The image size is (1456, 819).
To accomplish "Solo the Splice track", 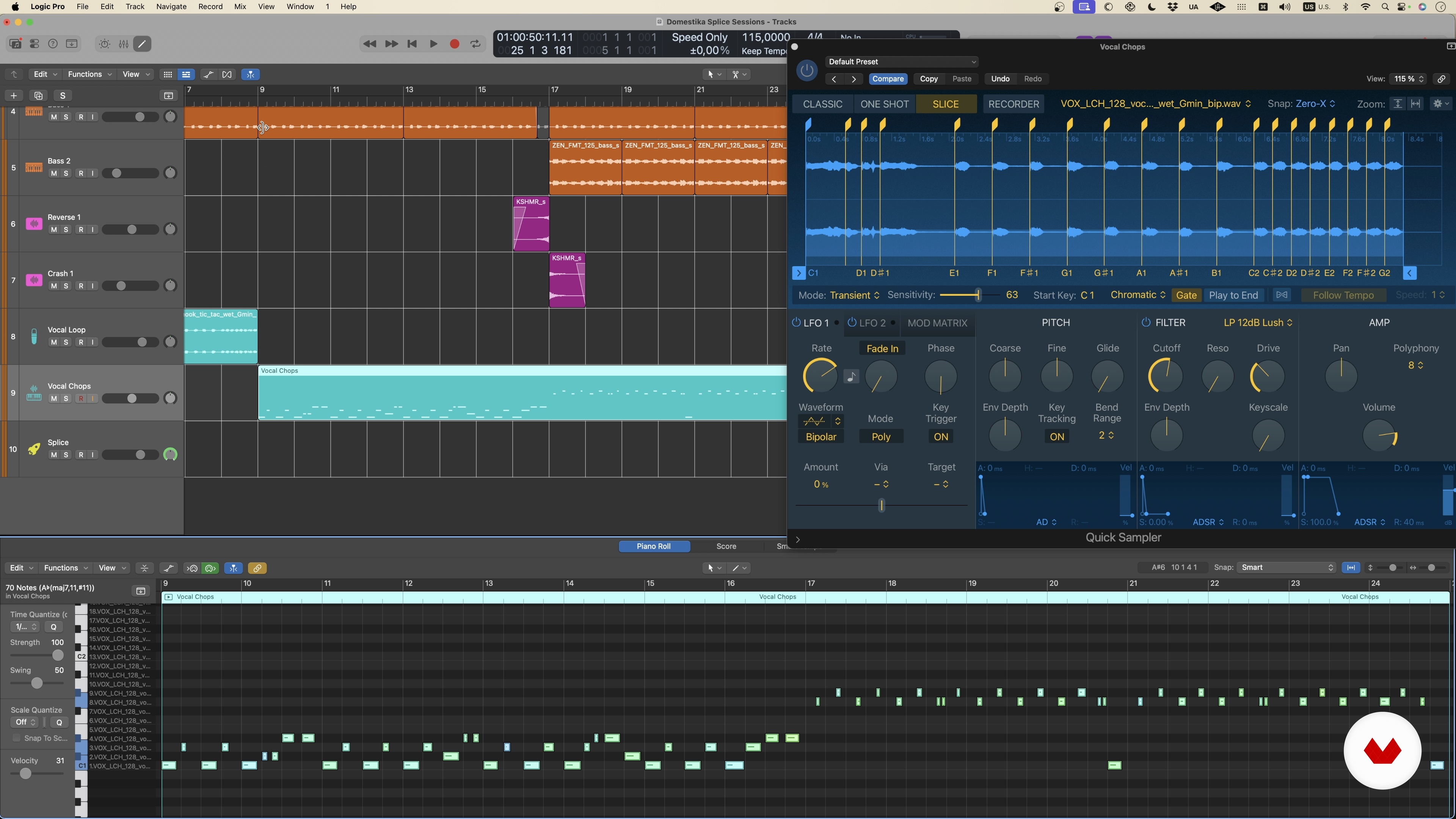I will [x=66, y=455].
